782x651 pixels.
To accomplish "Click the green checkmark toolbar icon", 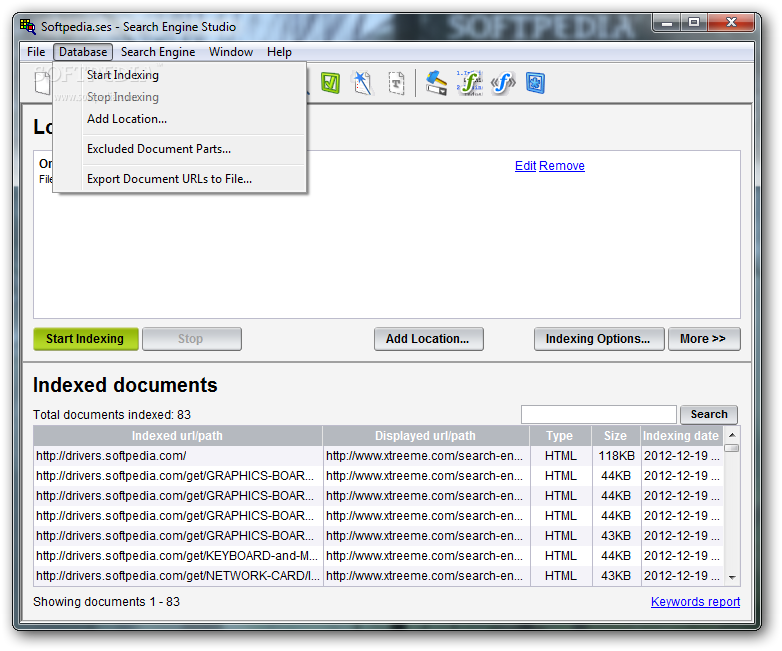I will point(330,83).
